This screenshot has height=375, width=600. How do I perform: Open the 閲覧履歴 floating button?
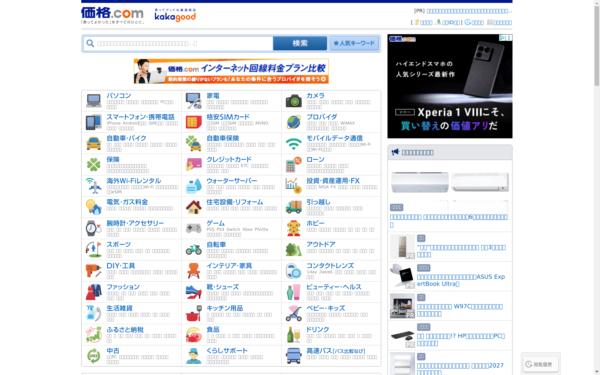tap(541, 364)
